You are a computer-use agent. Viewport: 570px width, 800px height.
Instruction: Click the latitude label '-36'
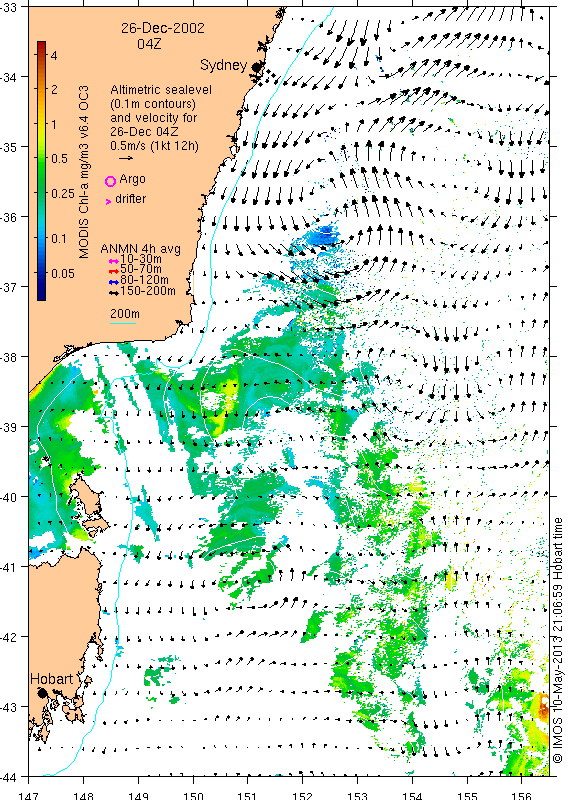coord(8,217)
